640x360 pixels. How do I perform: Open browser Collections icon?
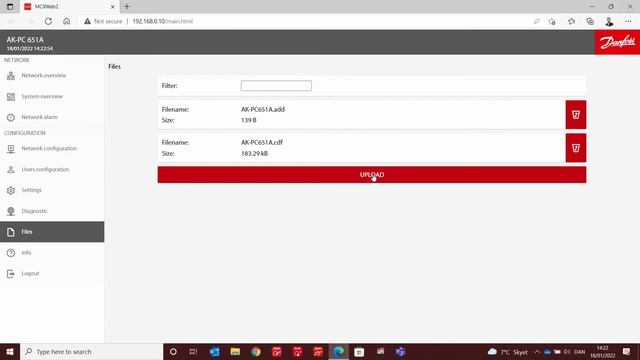click(x=590, y=22)
